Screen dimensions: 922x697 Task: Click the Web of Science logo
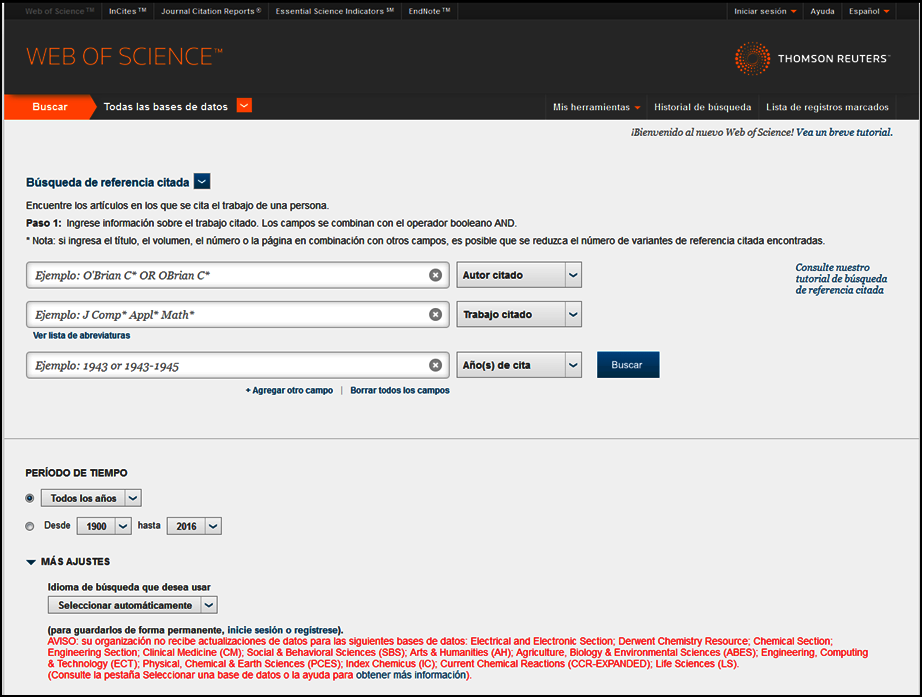(124, 56)
